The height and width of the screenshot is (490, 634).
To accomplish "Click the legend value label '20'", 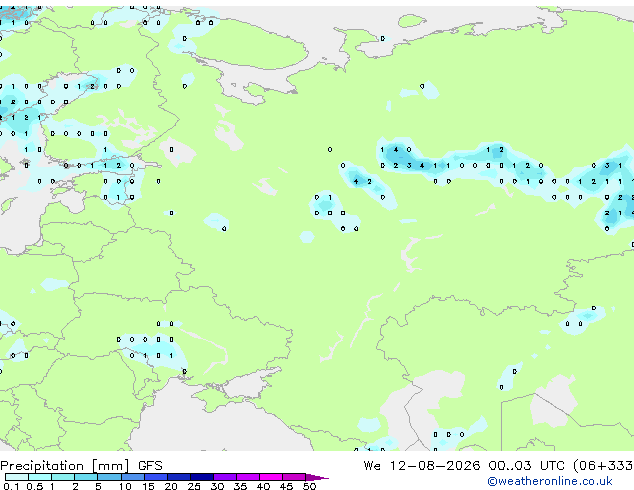I will (x=171, y=486).
